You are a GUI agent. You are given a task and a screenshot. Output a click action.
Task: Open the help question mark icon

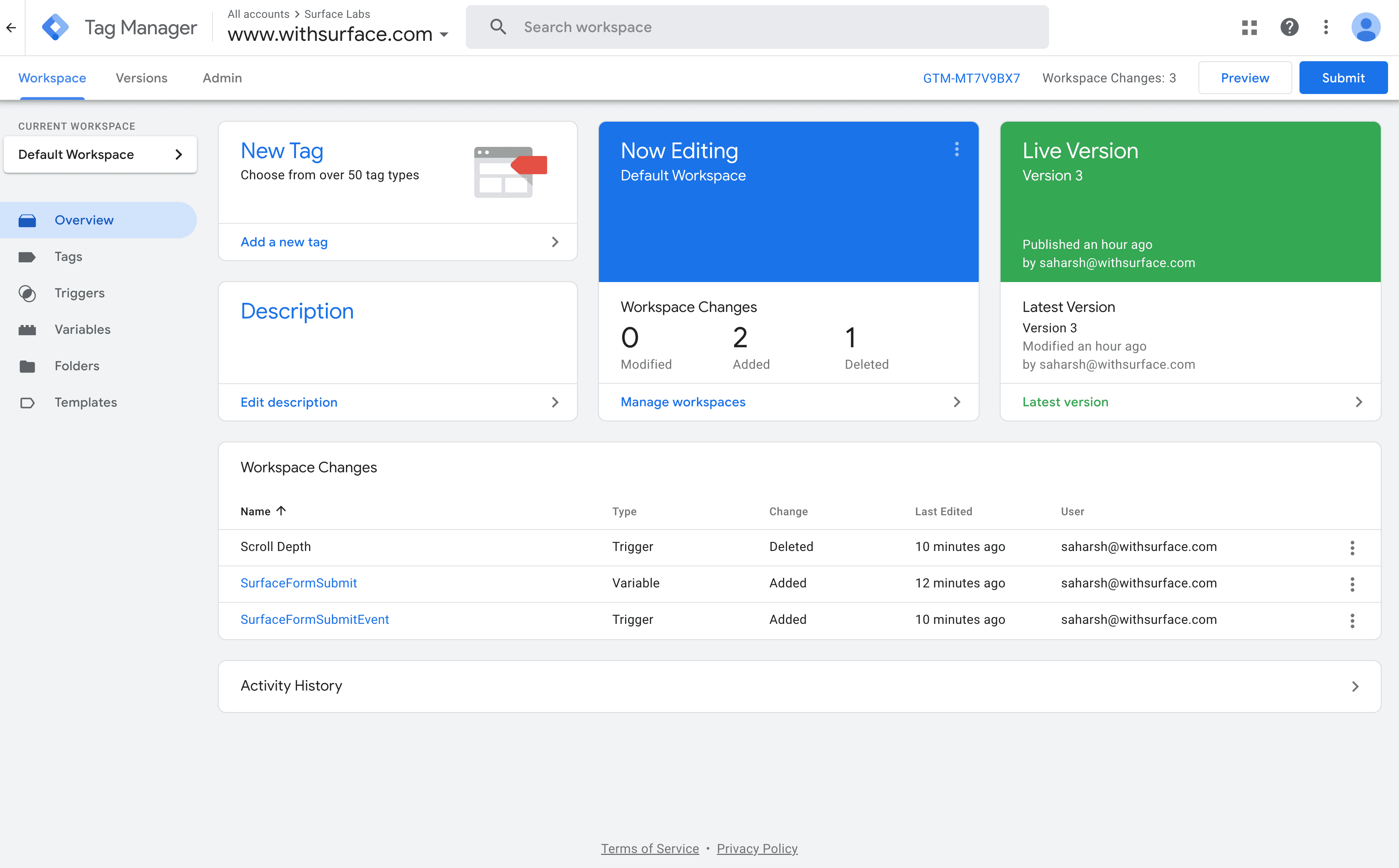coord(1289,27)
